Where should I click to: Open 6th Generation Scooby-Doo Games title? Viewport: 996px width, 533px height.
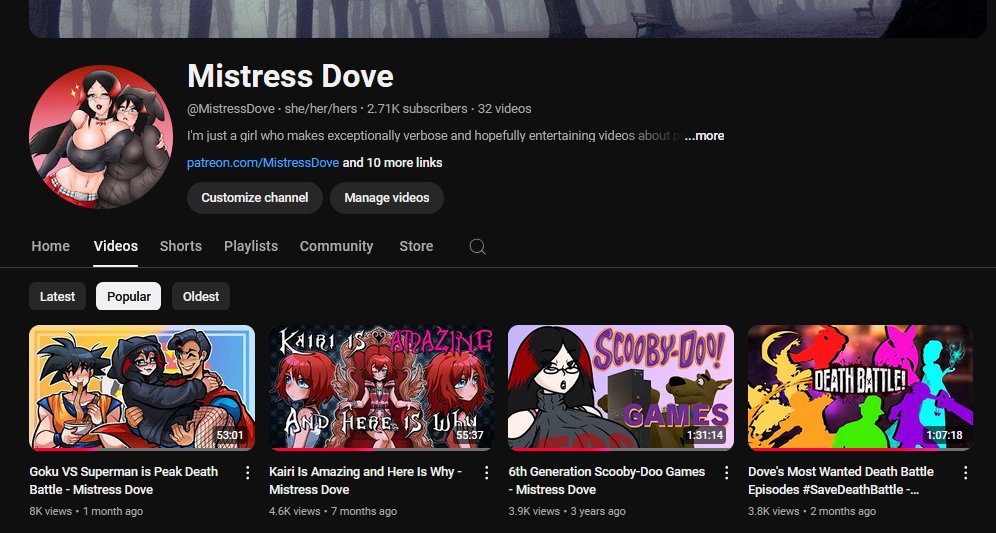[x=607, y=480]
